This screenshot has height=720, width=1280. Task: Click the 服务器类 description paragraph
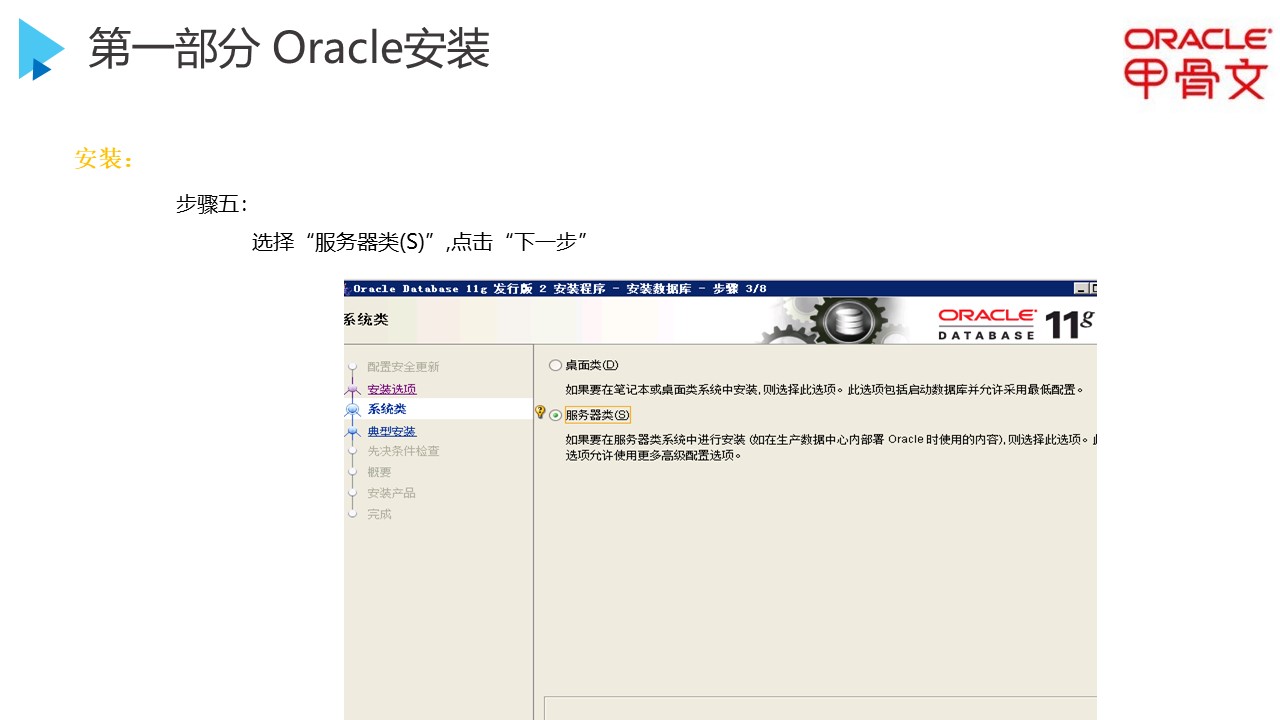830,447
